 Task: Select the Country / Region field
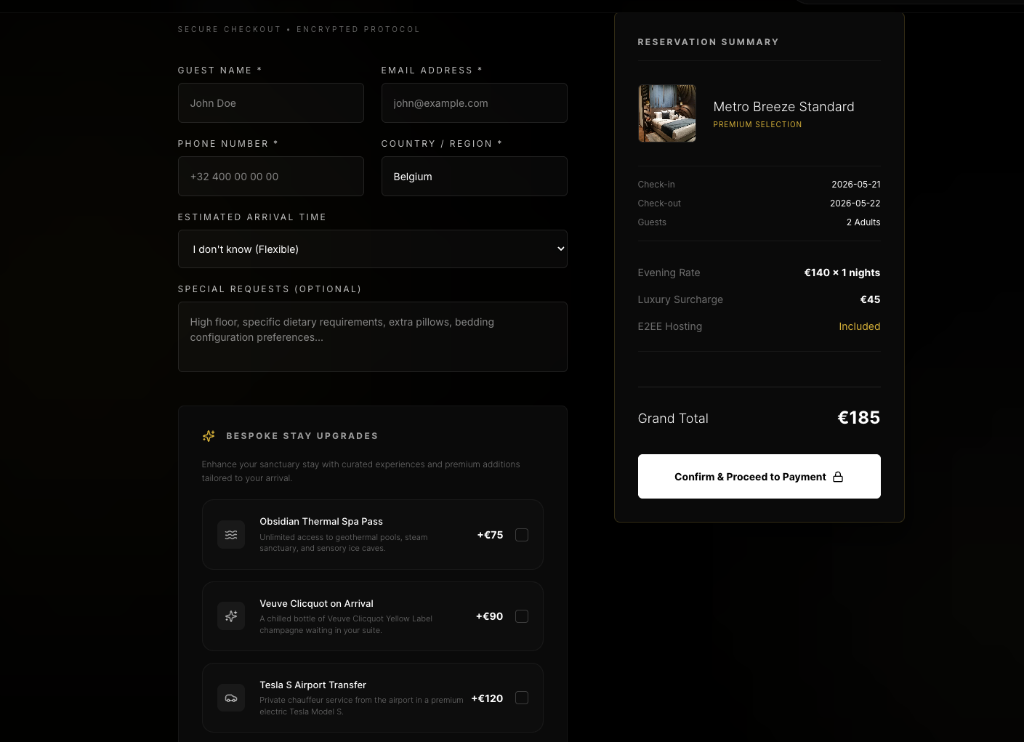pos(474,176)
